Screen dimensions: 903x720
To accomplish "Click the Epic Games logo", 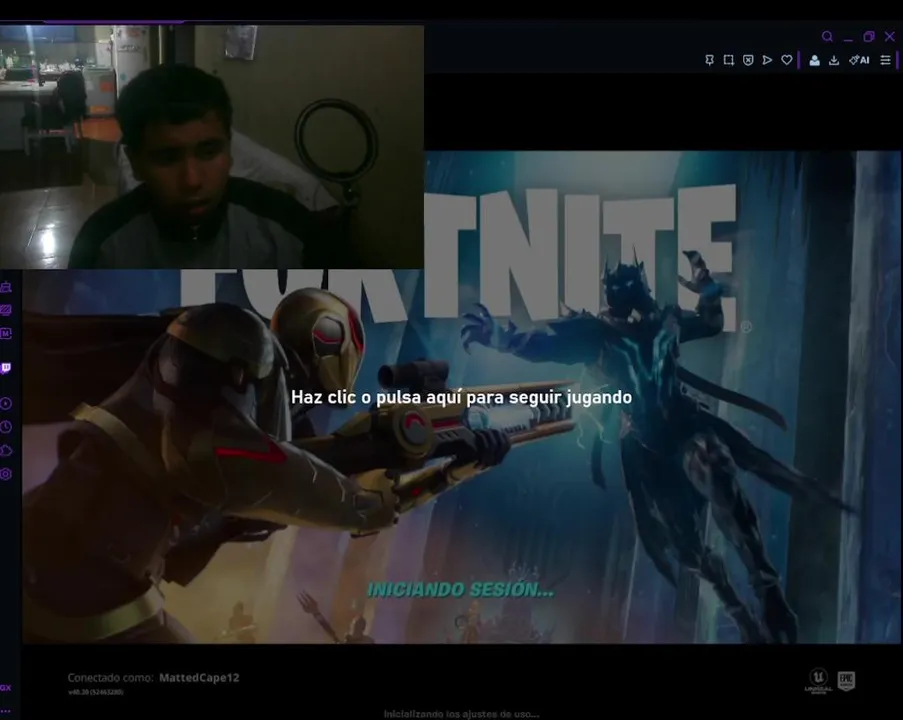I will [846, 681].
